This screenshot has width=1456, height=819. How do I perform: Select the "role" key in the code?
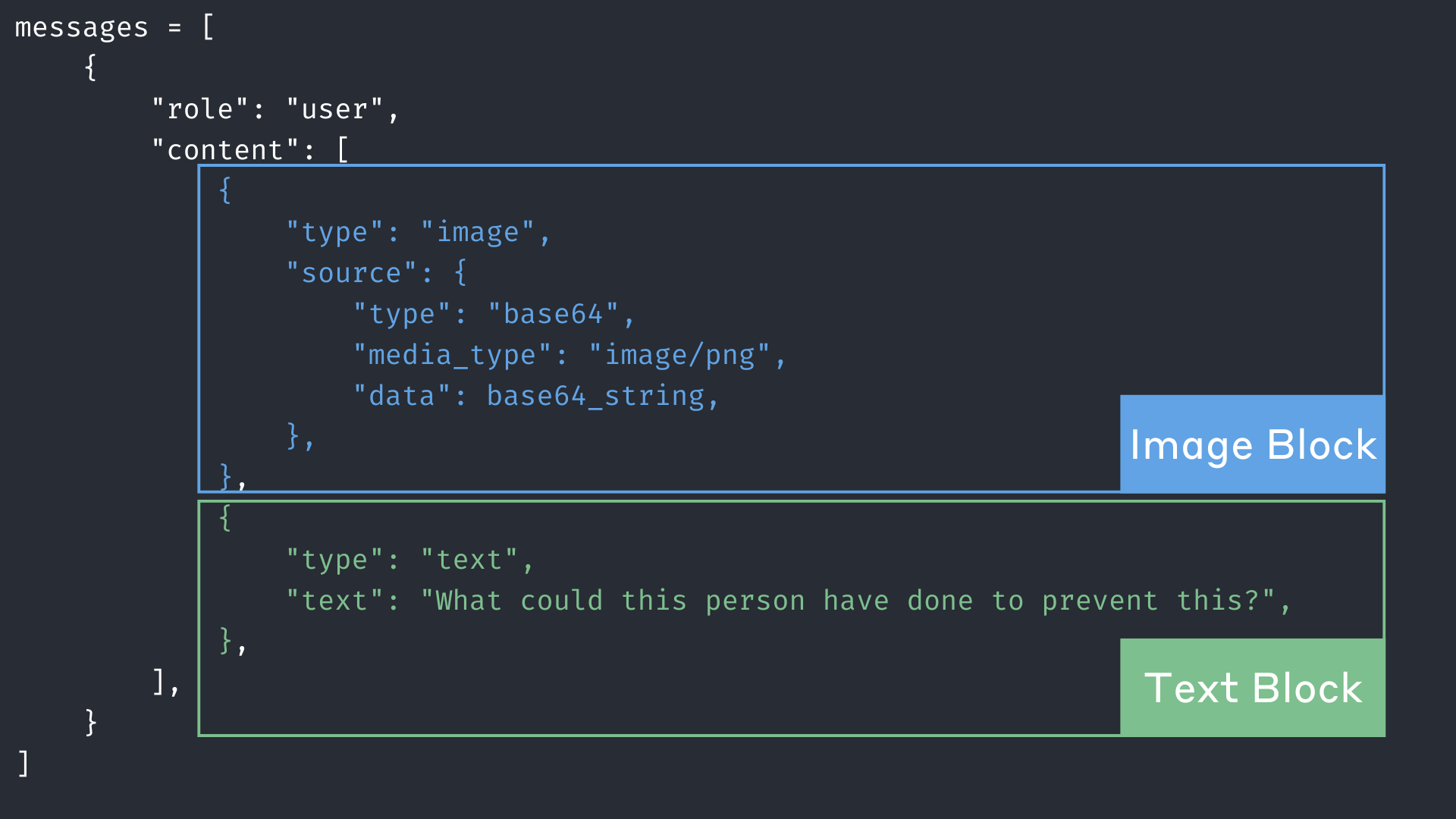(200, 110)
